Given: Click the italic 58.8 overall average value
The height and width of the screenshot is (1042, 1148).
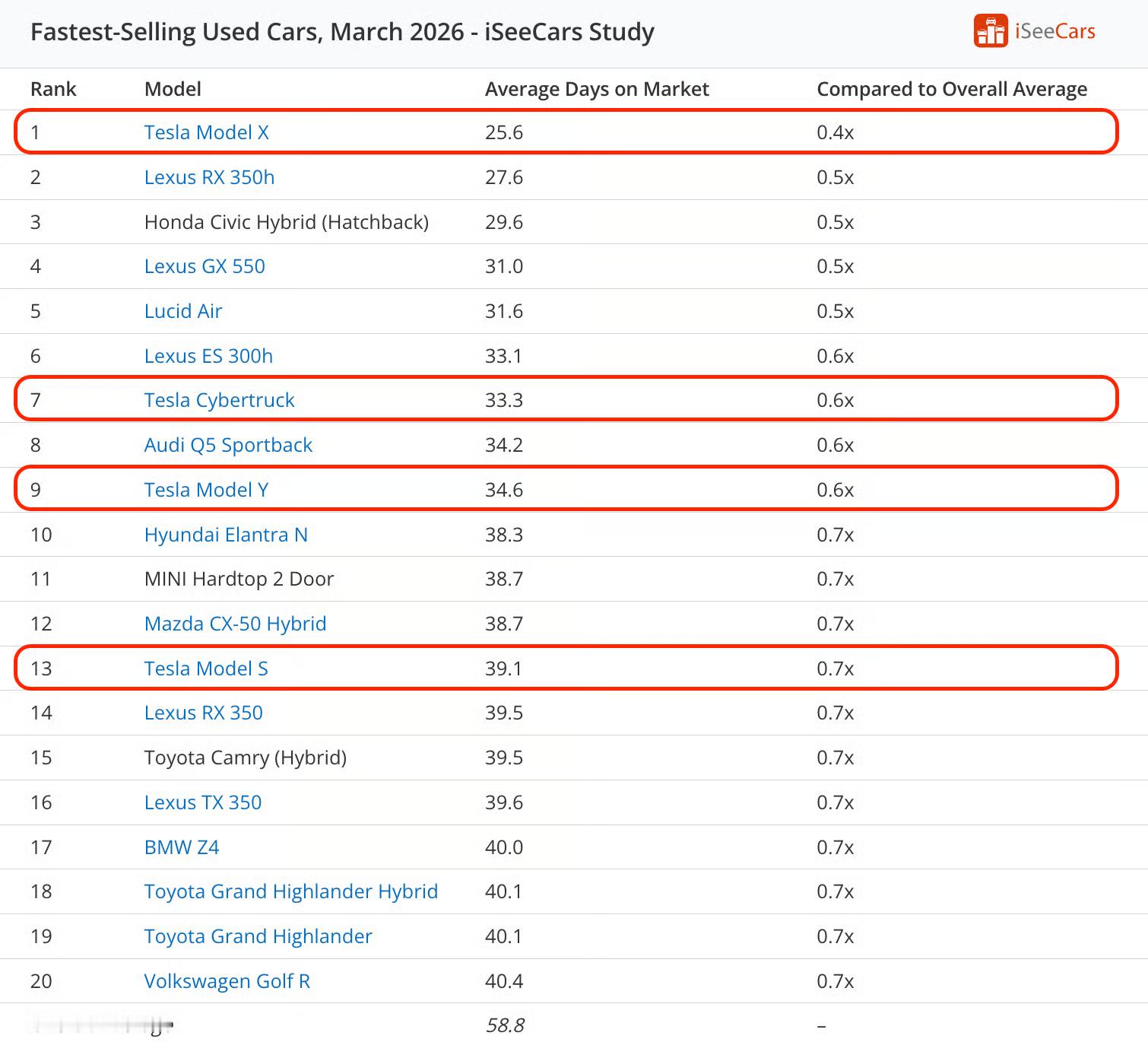Looking at the screenshot, I should tap(505, 1025).
